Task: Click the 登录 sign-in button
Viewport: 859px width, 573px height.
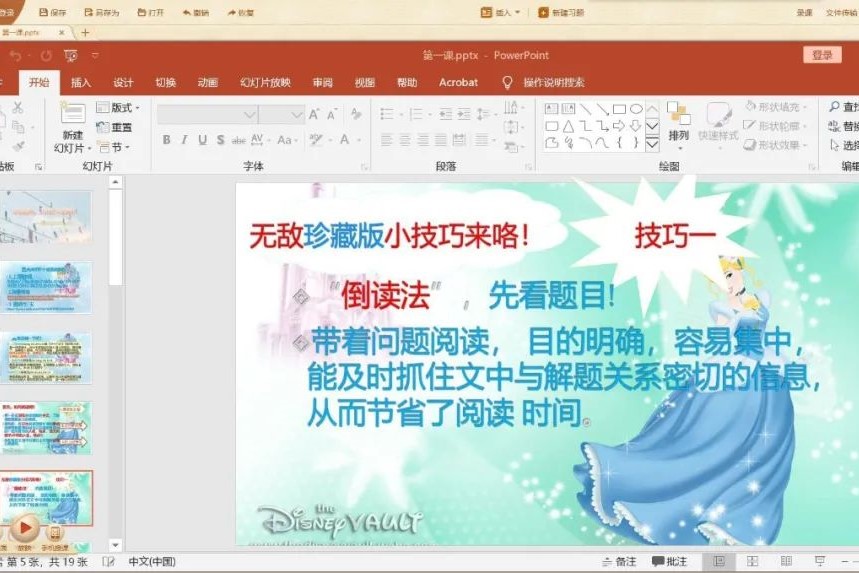Action: pos(822,55)
